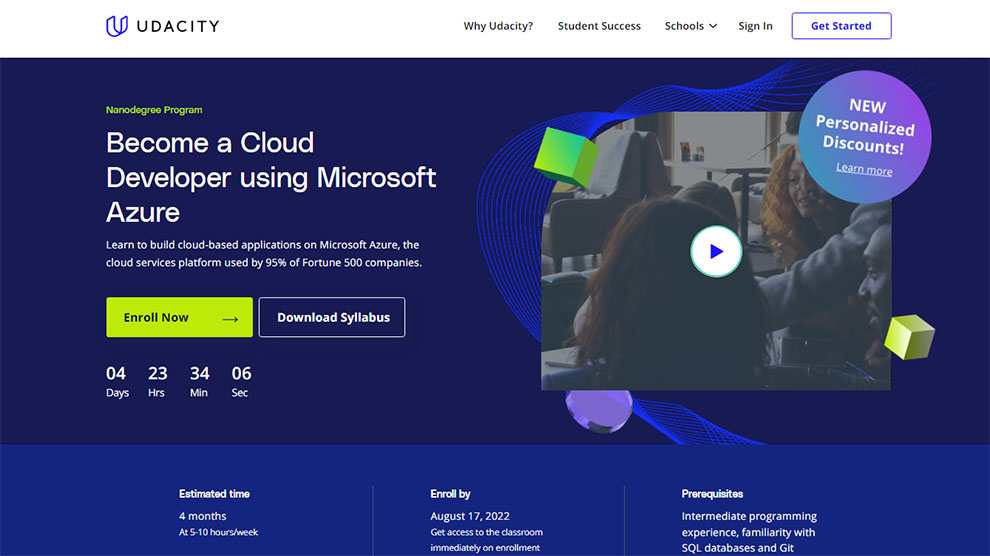
Task: Expand the Schools chevron arrow
Action: (x=713, y=26)
